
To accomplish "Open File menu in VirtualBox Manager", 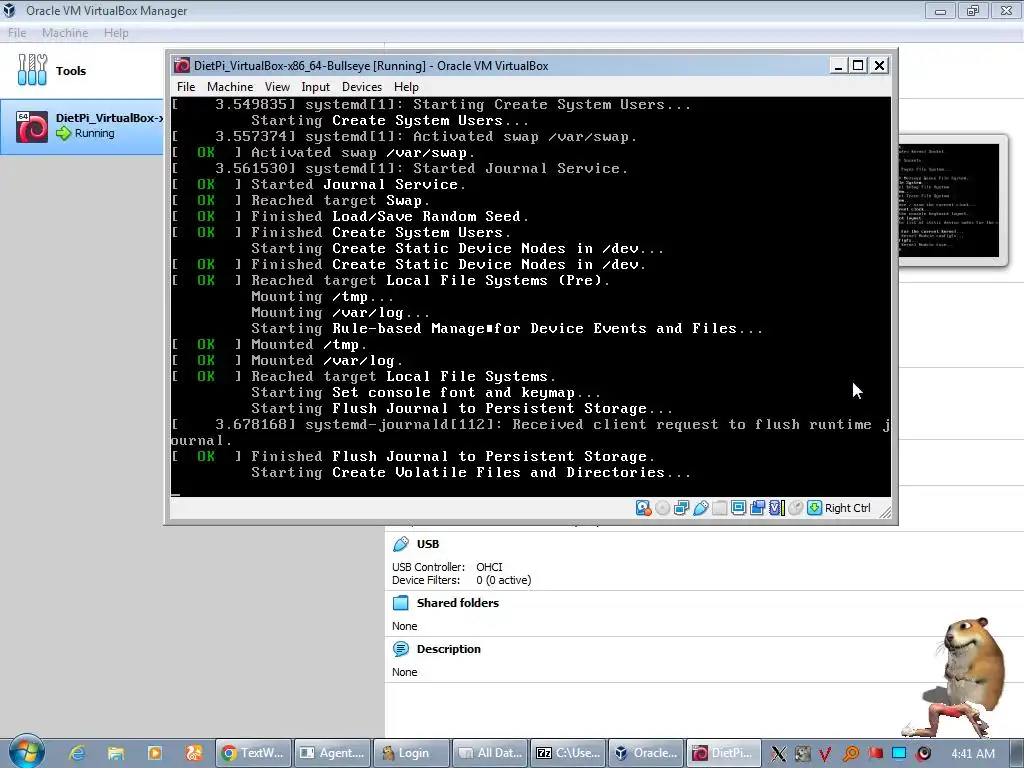I will point(17,33).
